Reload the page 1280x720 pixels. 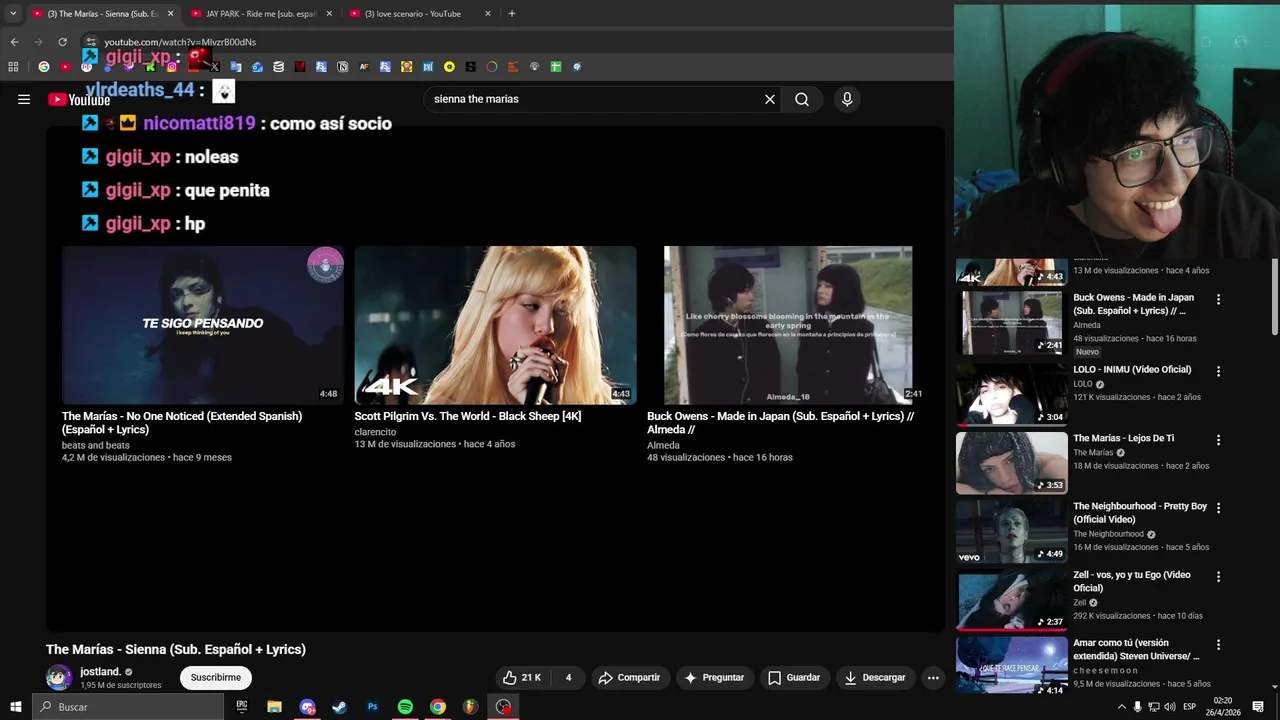tap(62, 42)
